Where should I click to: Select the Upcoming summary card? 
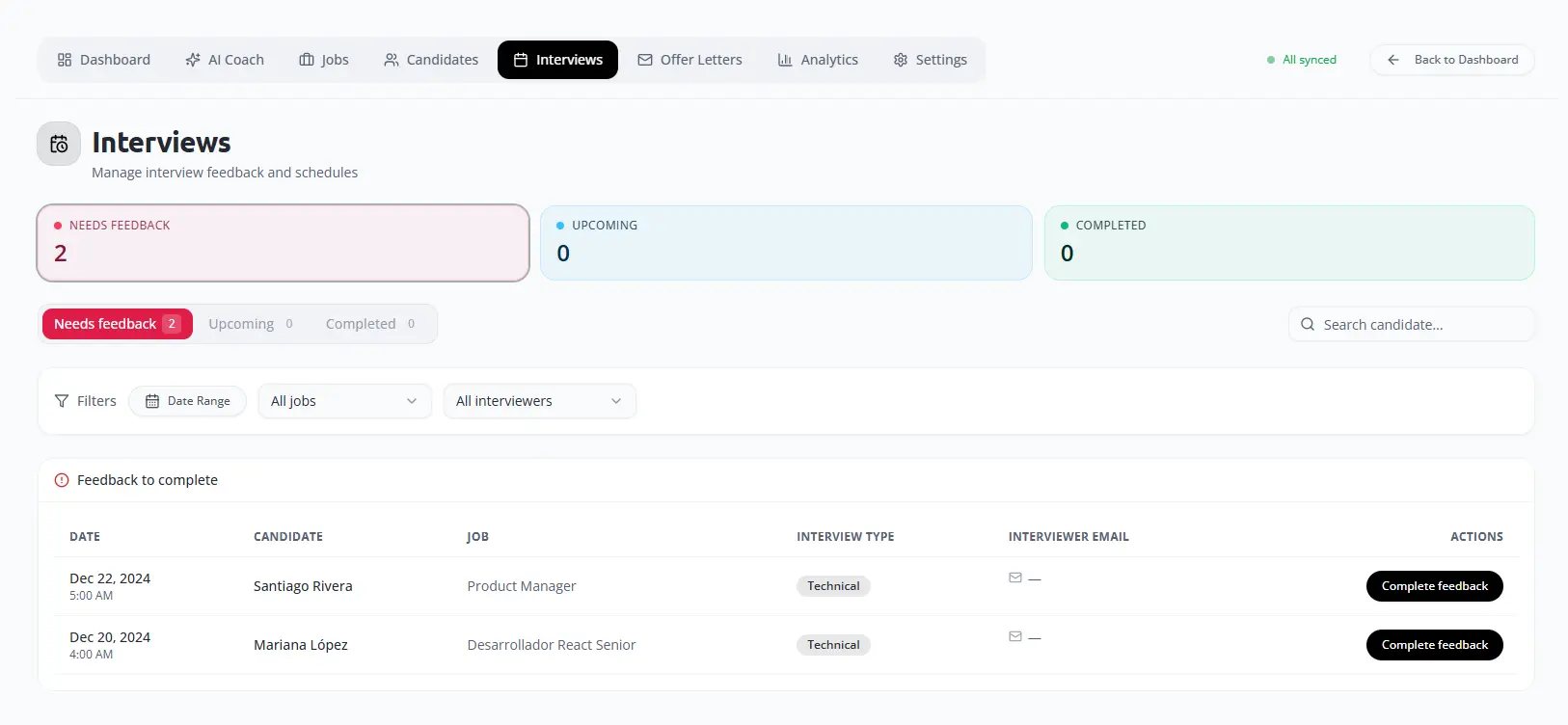click(786, 243)
